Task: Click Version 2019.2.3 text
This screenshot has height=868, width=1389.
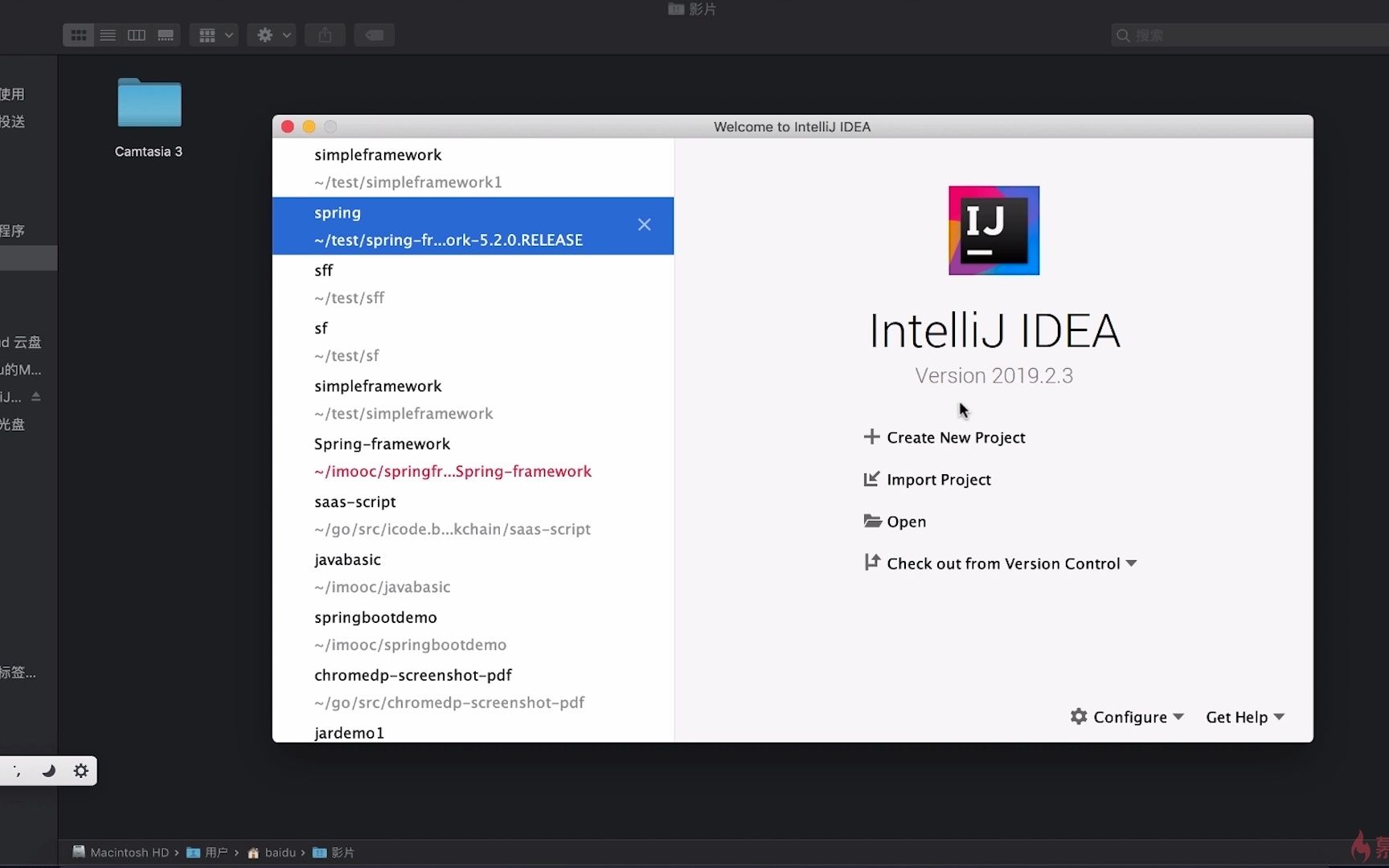Action: point(994,375)
